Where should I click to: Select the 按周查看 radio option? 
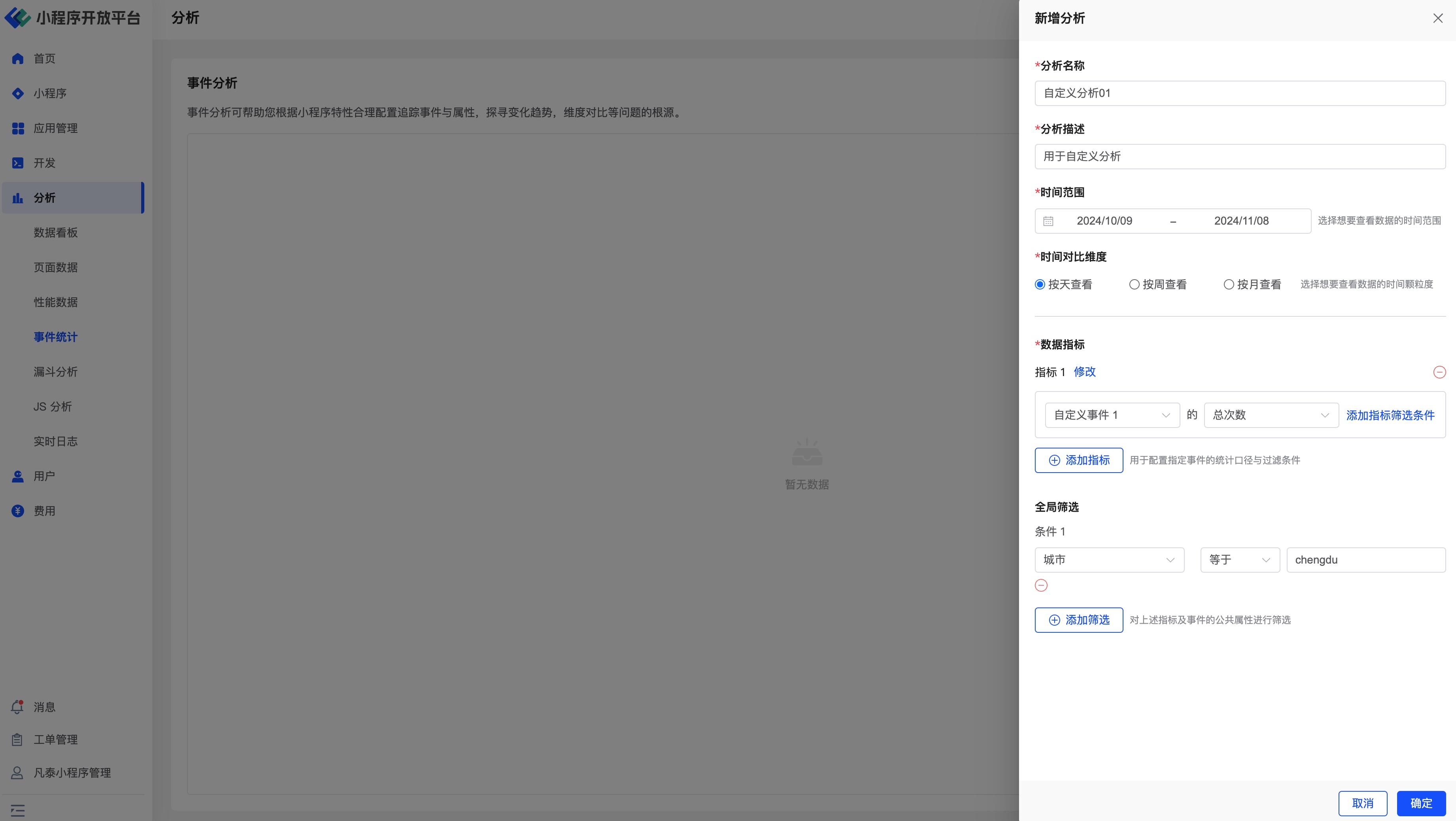pos(1135,284)
